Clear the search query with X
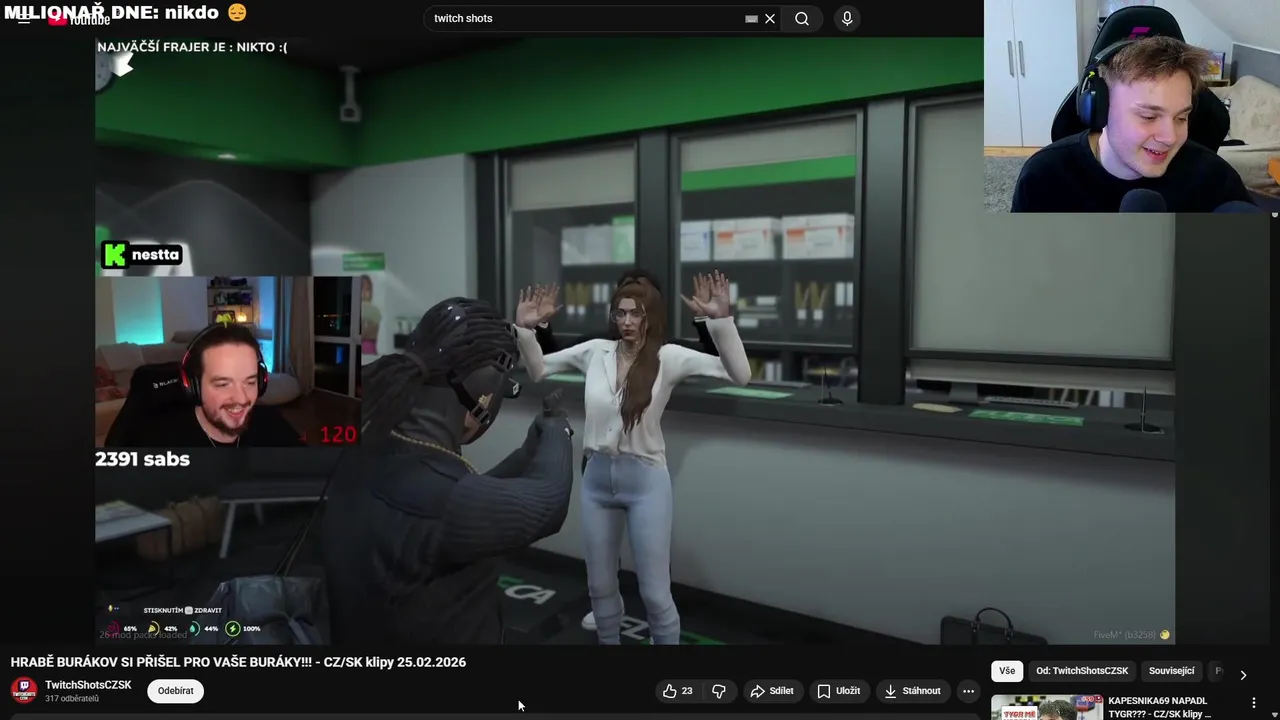 770,18
